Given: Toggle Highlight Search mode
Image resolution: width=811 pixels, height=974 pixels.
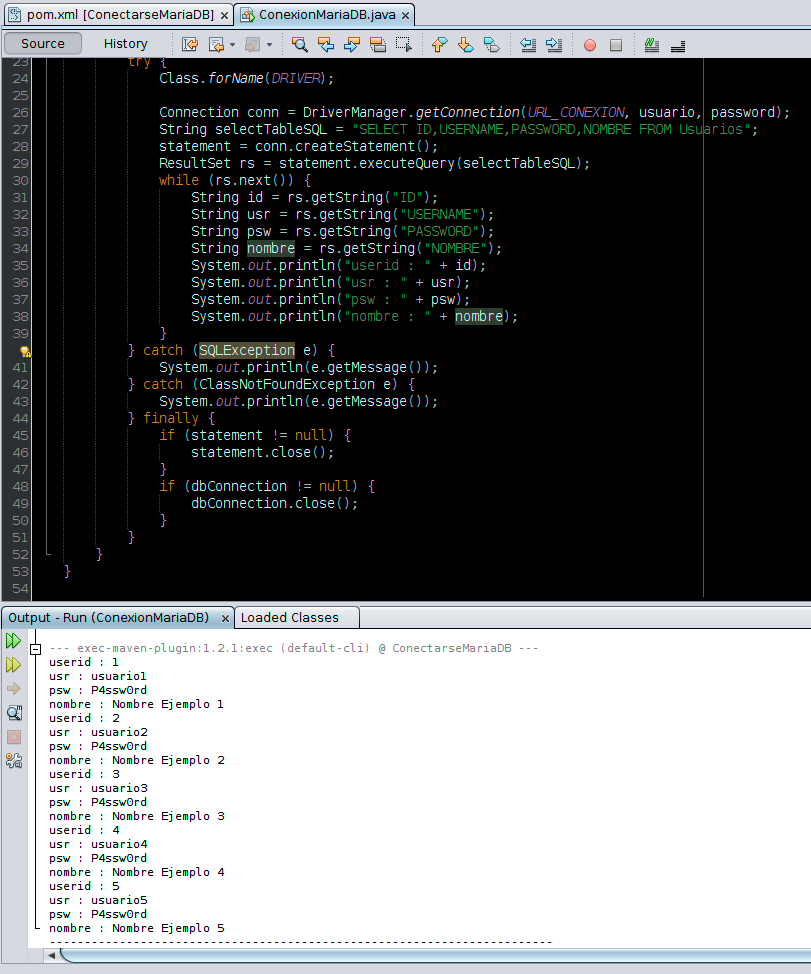Looking at the screenshot, I should [x=378, y=44].
